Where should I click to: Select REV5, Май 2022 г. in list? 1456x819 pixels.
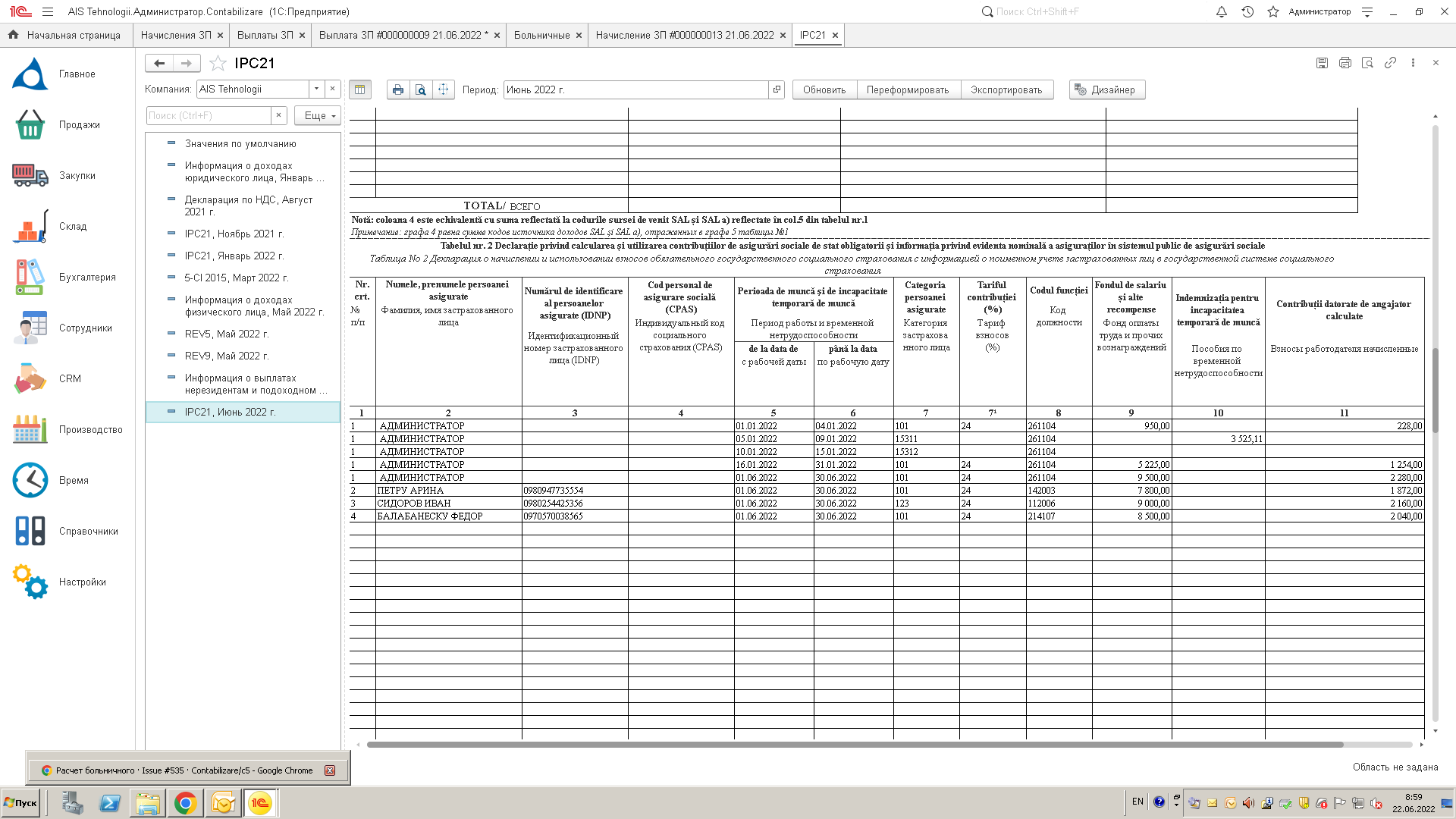click(x=227, y=334)
